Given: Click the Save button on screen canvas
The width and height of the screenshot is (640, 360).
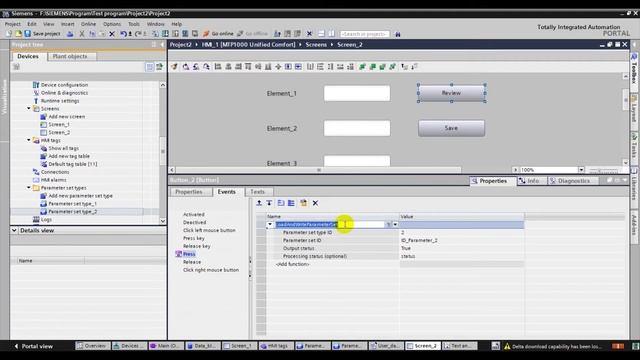Looking at the screenshot, I should pyautogui.click(x=451, y=128).
